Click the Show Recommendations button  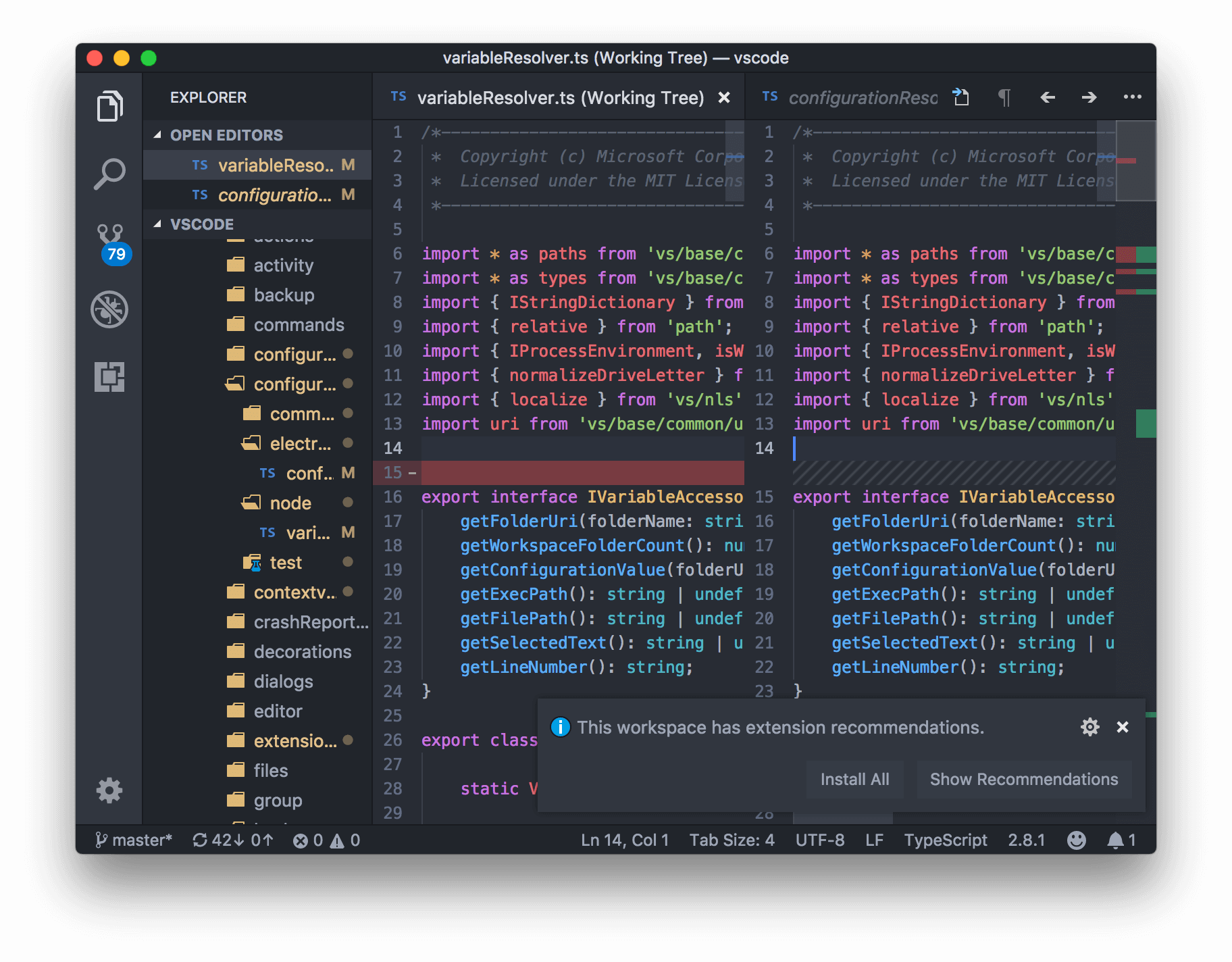(x=1023, y=779)
